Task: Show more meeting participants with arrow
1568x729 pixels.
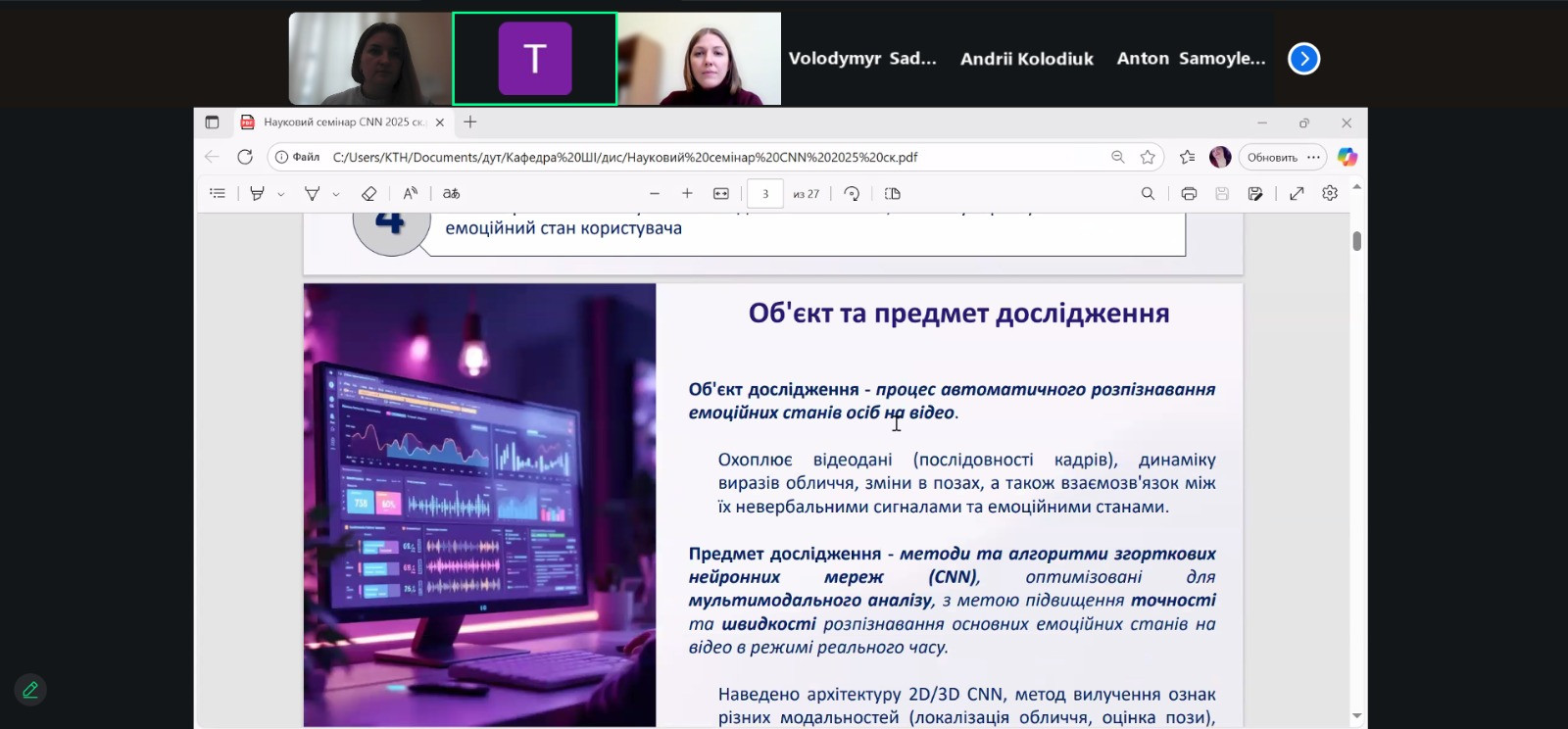Action: pyautogui.click(x=1303, y=59)
